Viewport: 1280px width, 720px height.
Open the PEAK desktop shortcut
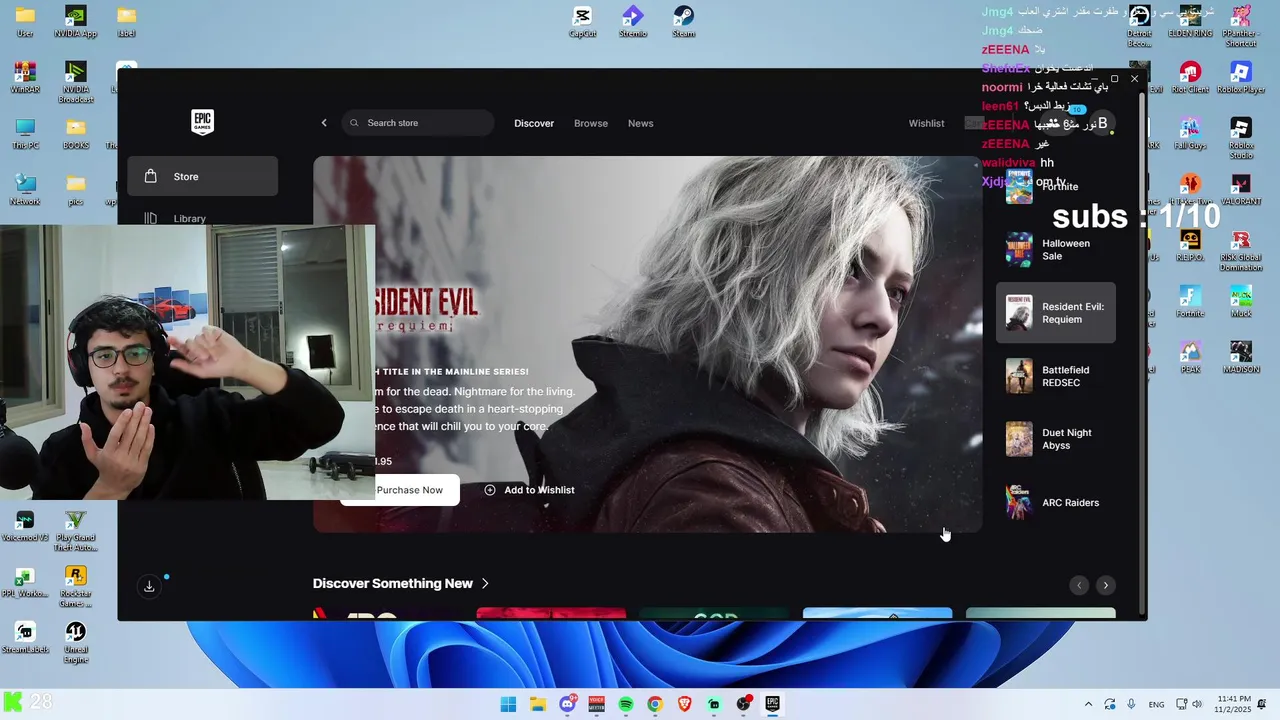pyautogui.click(x=1190, y=358)
